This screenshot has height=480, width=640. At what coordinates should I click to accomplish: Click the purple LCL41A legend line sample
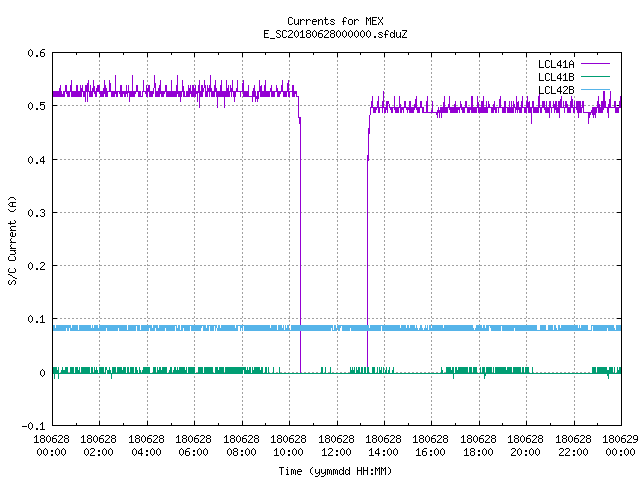point(595,64)
